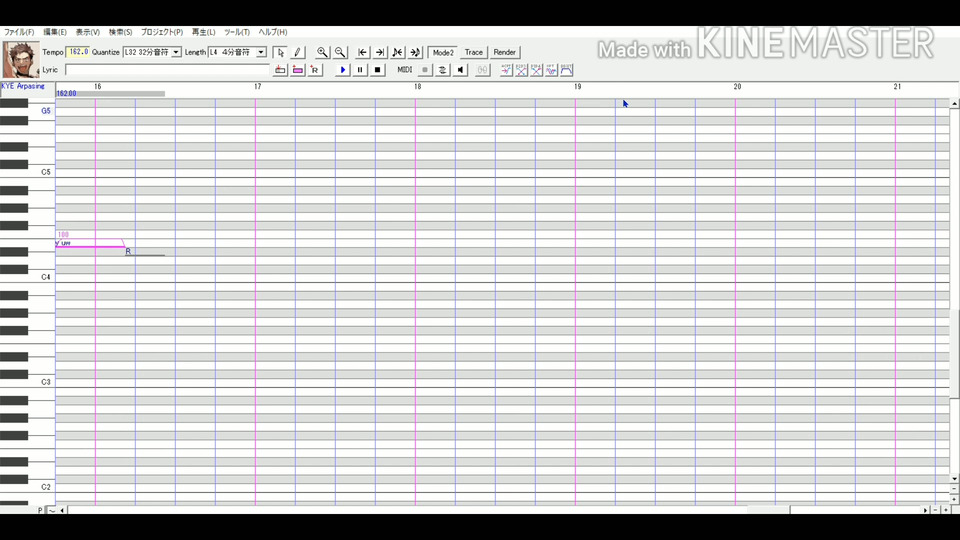Select the pink 'y uw' note

pyautogui.click(x=90, y=244)
